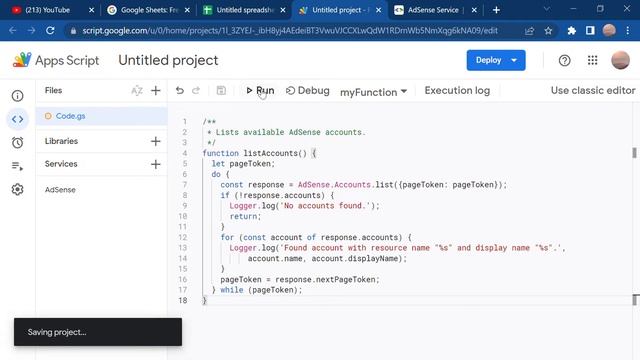Switch to the Untitled spreadsheet tab
This screenshot has height=360, width=640.
click(x=244, y=10)
